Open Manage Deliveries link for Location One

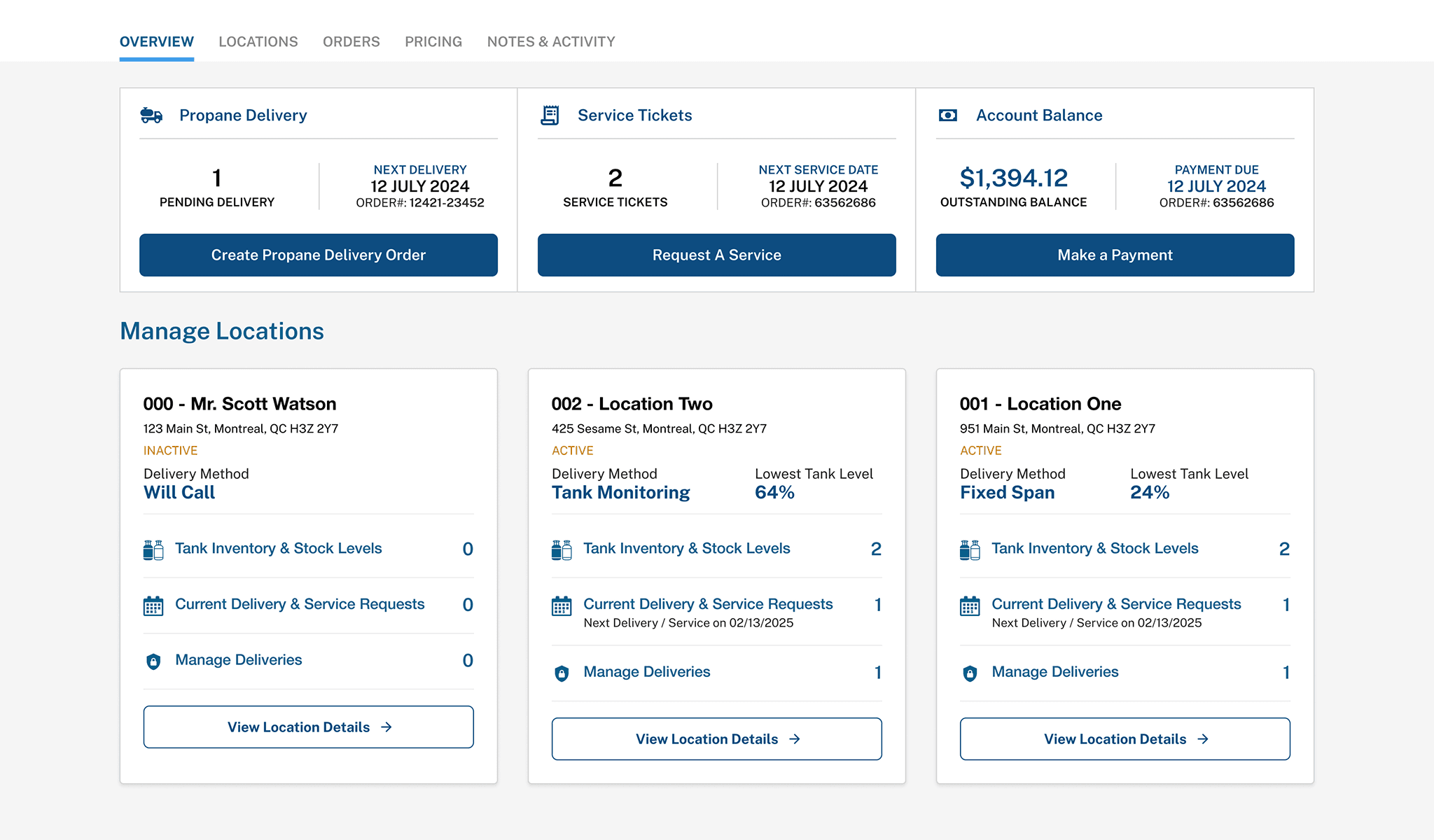click(x=1054, y=672)
